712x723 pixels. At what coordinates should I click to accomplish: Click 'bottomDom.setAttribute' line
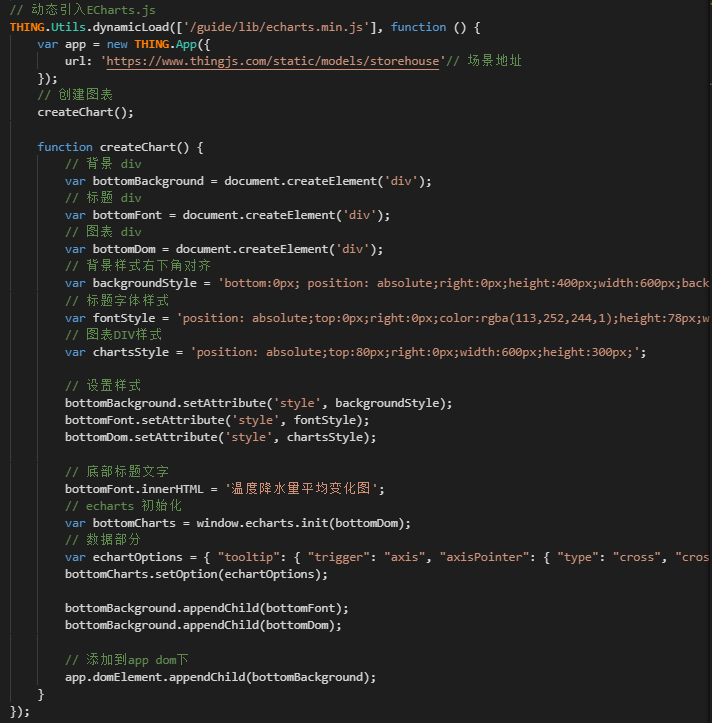pos(220,438)
